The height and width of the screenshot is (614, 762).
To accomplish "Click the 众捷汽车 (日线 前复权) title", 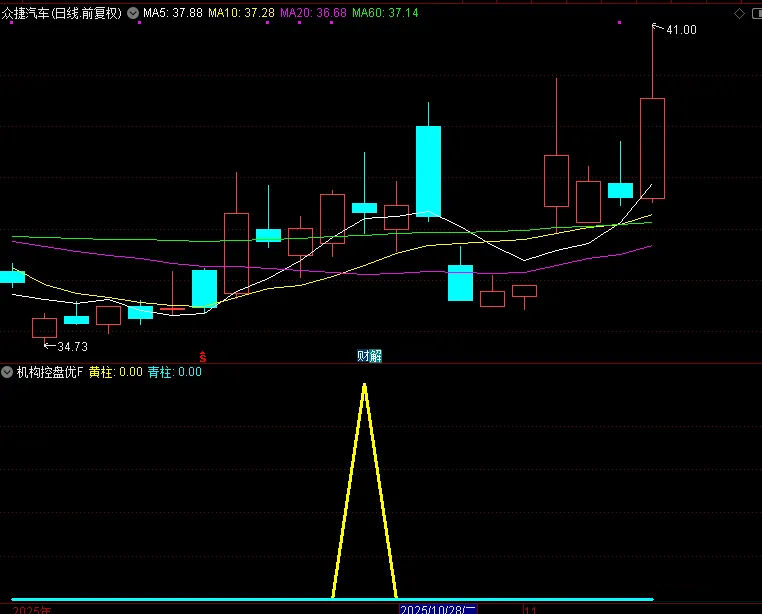I will 62,14.
